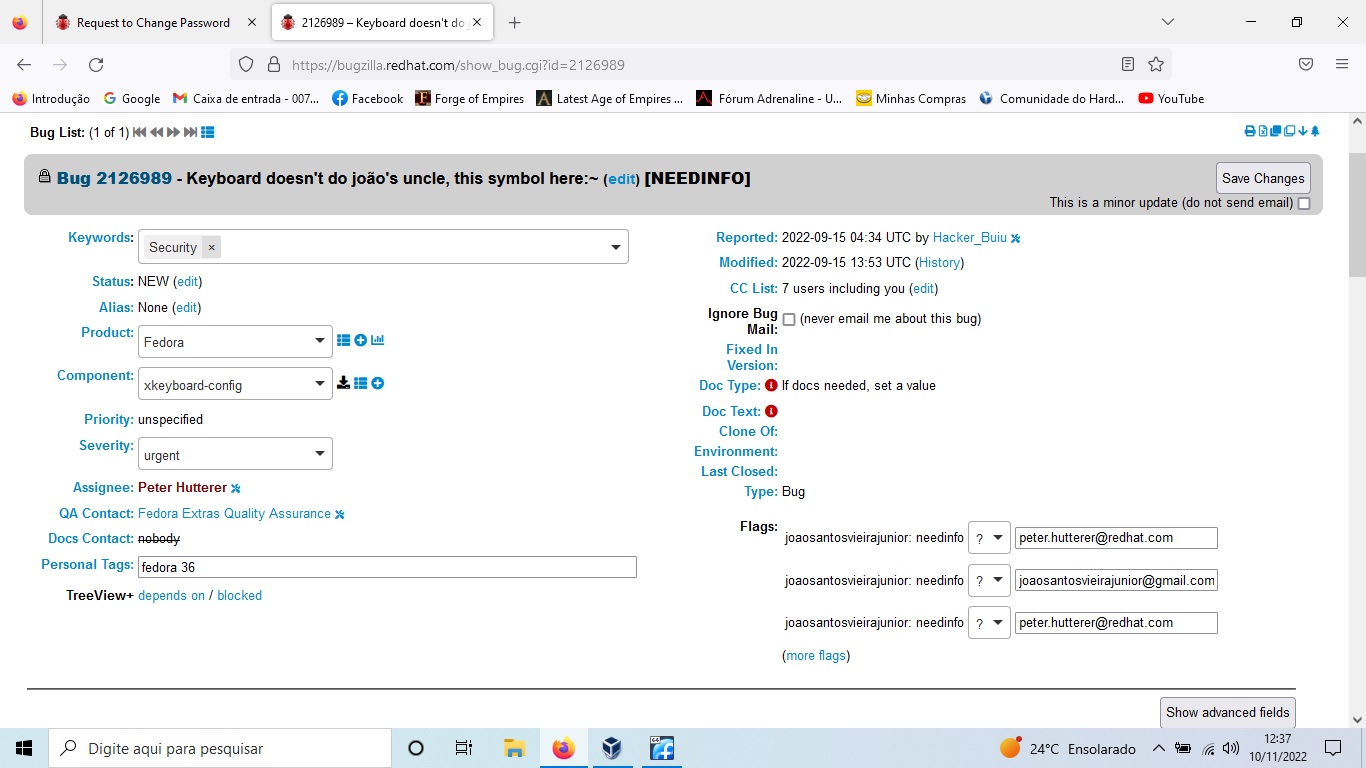Image resolution: width=1366 pixels, height=768 pixels.
Task: Click the icon beside Peter Hutterer assignee
Action: [236, 488]
